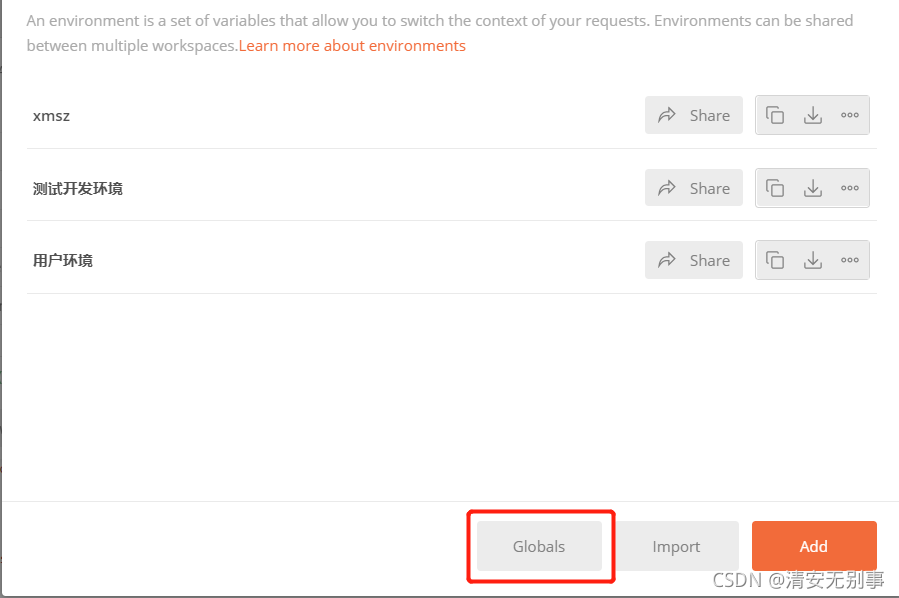Open more actions for 测试开发环境
899x598 pixels.
[x=850, y=188]
